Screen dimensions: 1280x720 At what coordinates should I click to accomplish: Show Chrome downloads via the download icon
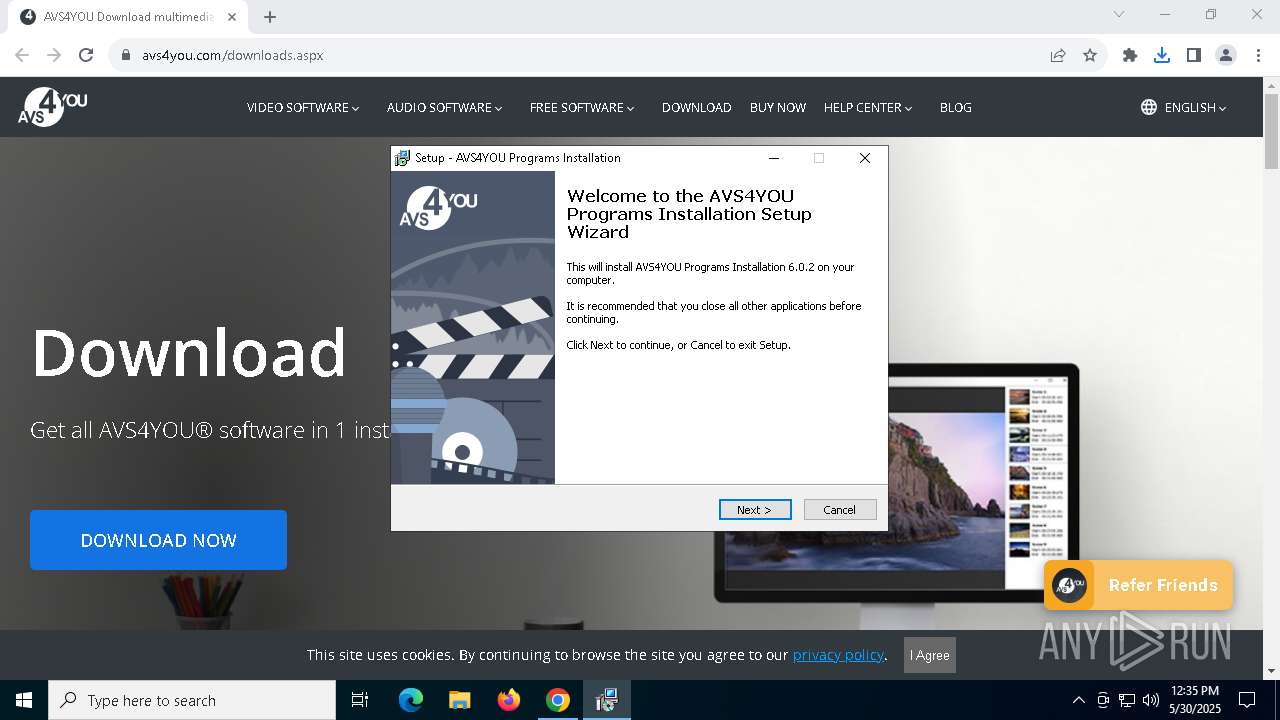click(x=1162, y=55)
